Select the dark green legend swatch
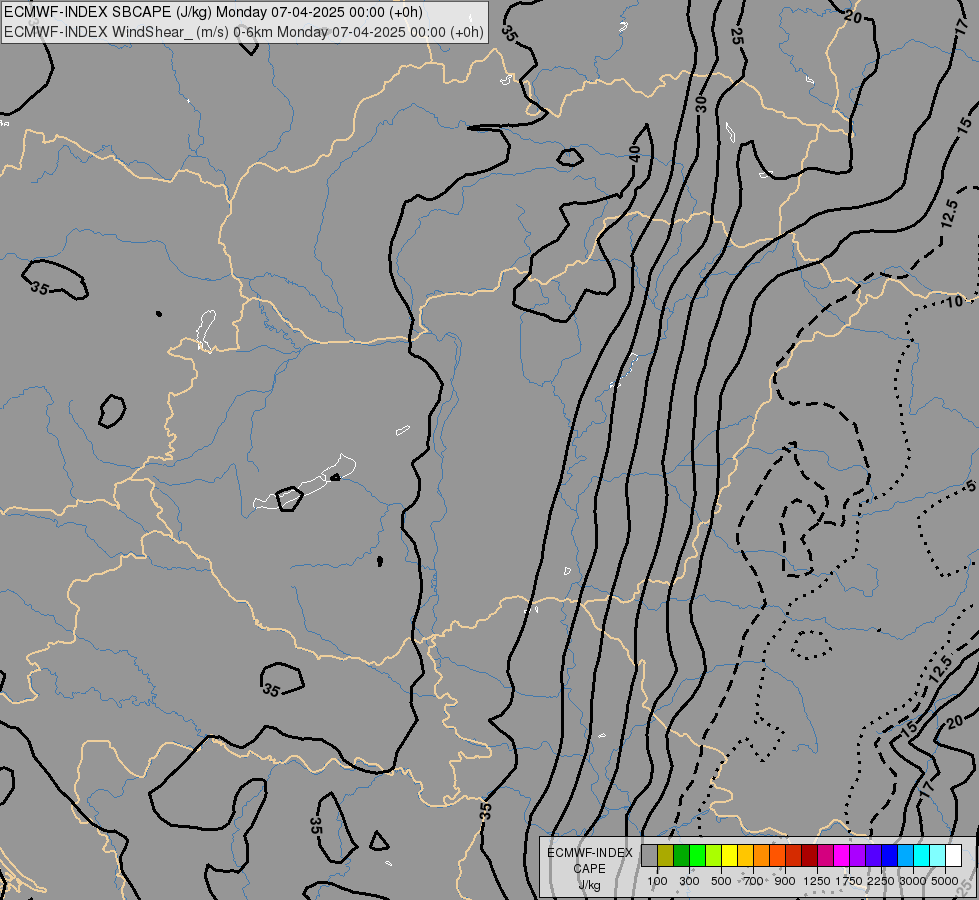 coord(681,855)
